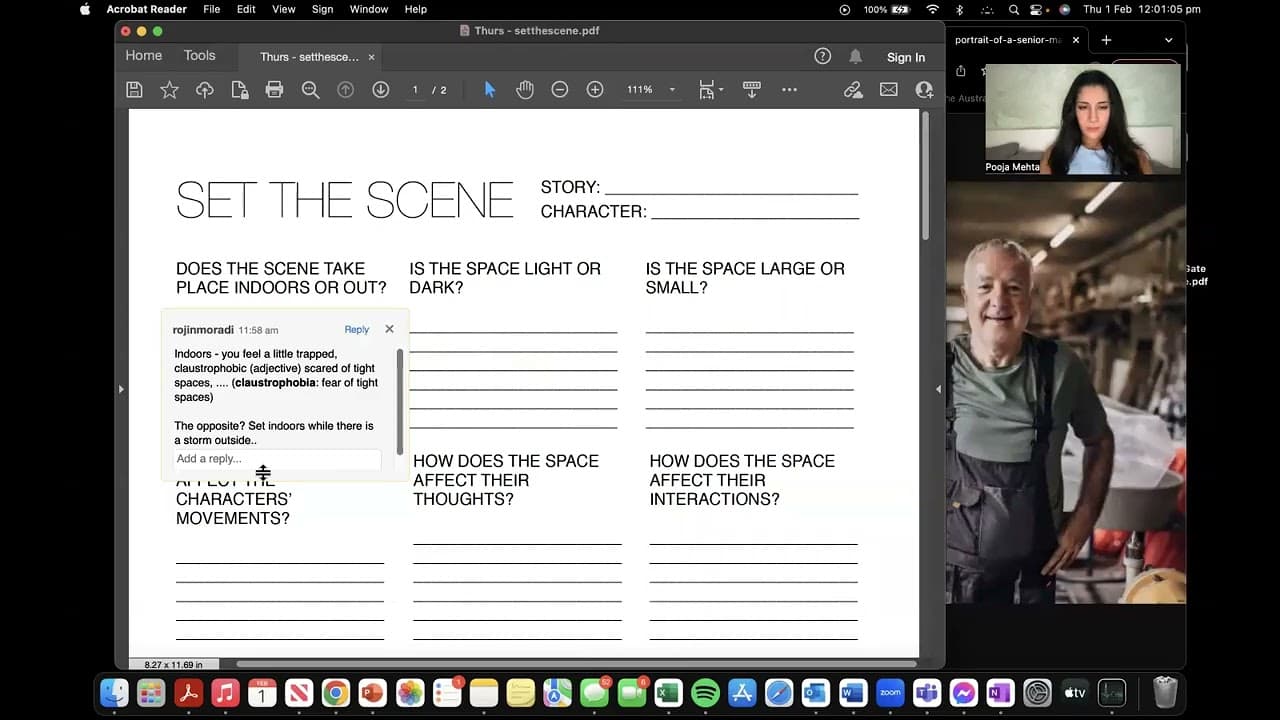Click Reply in the rojinmoradi comment
Image resolution: width=1280 pixels, height=720 pixels.
pyautogui.click(x=357, y=329)
